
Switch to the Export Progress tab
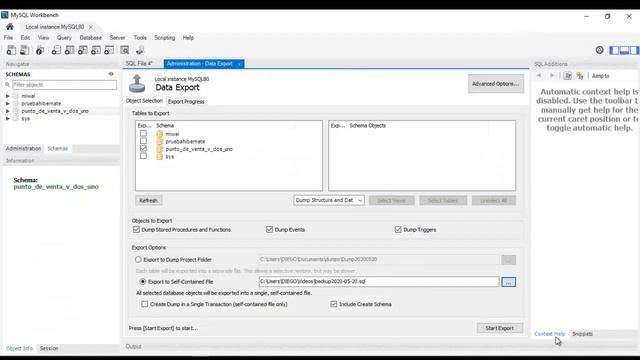186,102
